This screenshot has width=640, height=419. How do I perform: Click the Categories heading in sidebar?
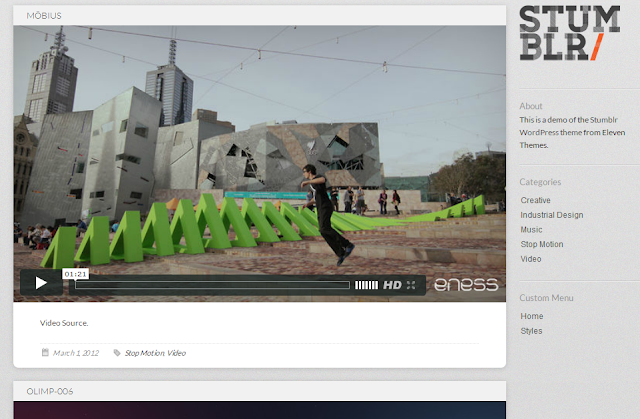click(540, 182)
